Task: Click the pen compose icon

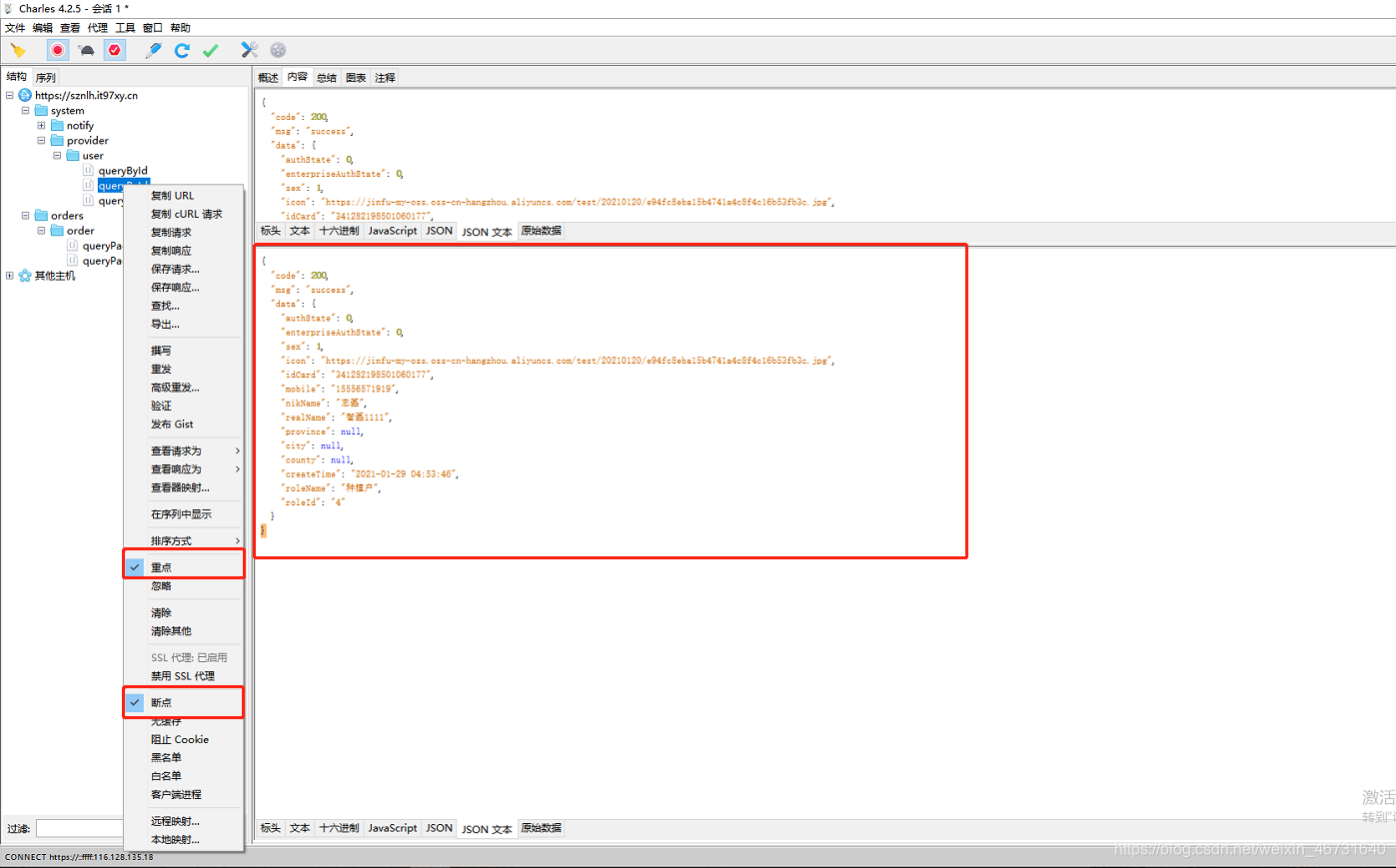Action: coord(153,50)
